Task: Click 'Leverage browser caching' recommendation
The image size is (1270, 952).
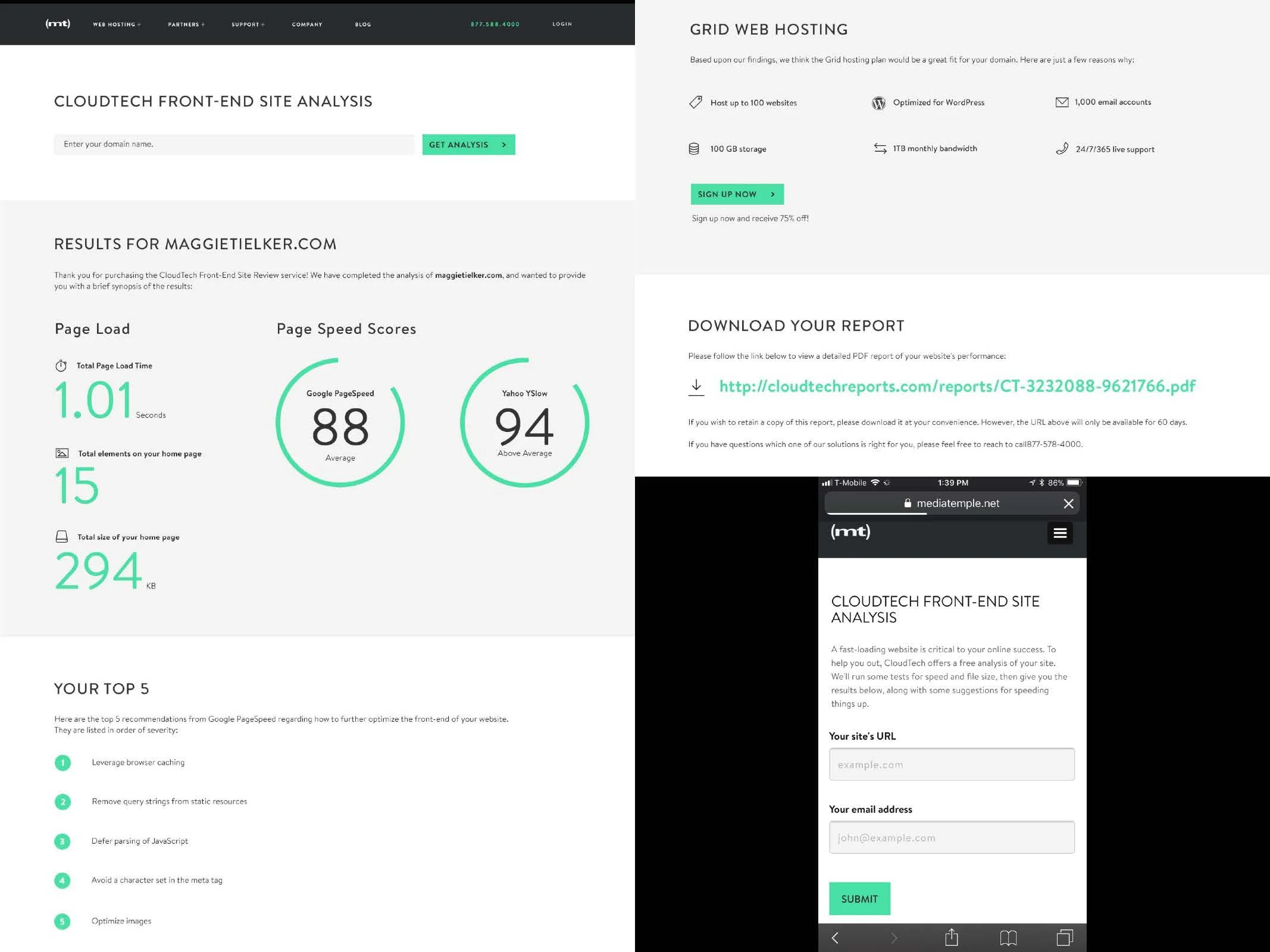Action: (138, 762)
